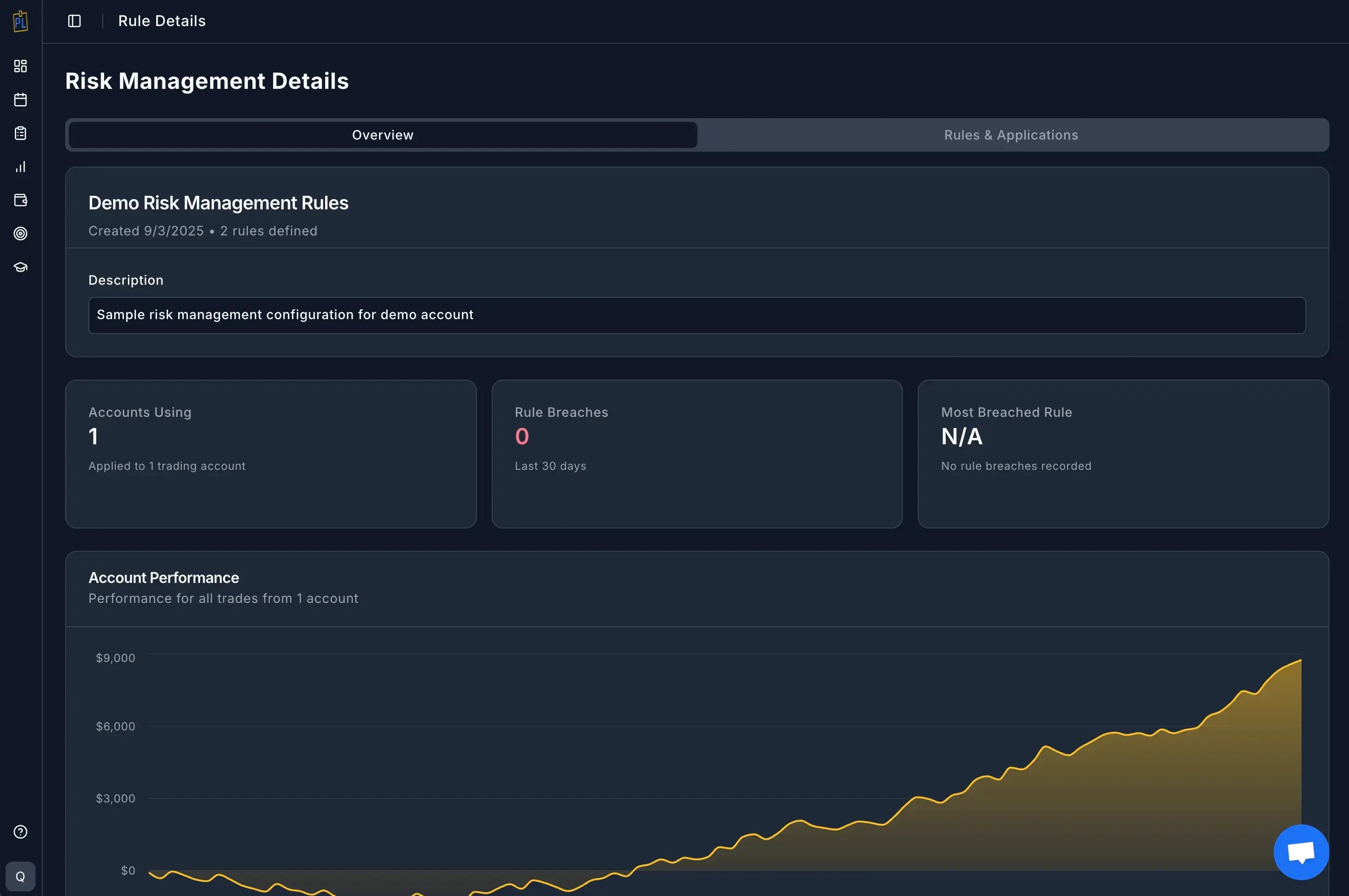This screenshot has width=1349, height=896.
Task: Click the Rule Breaches stat card
Action: pos(696,454)
